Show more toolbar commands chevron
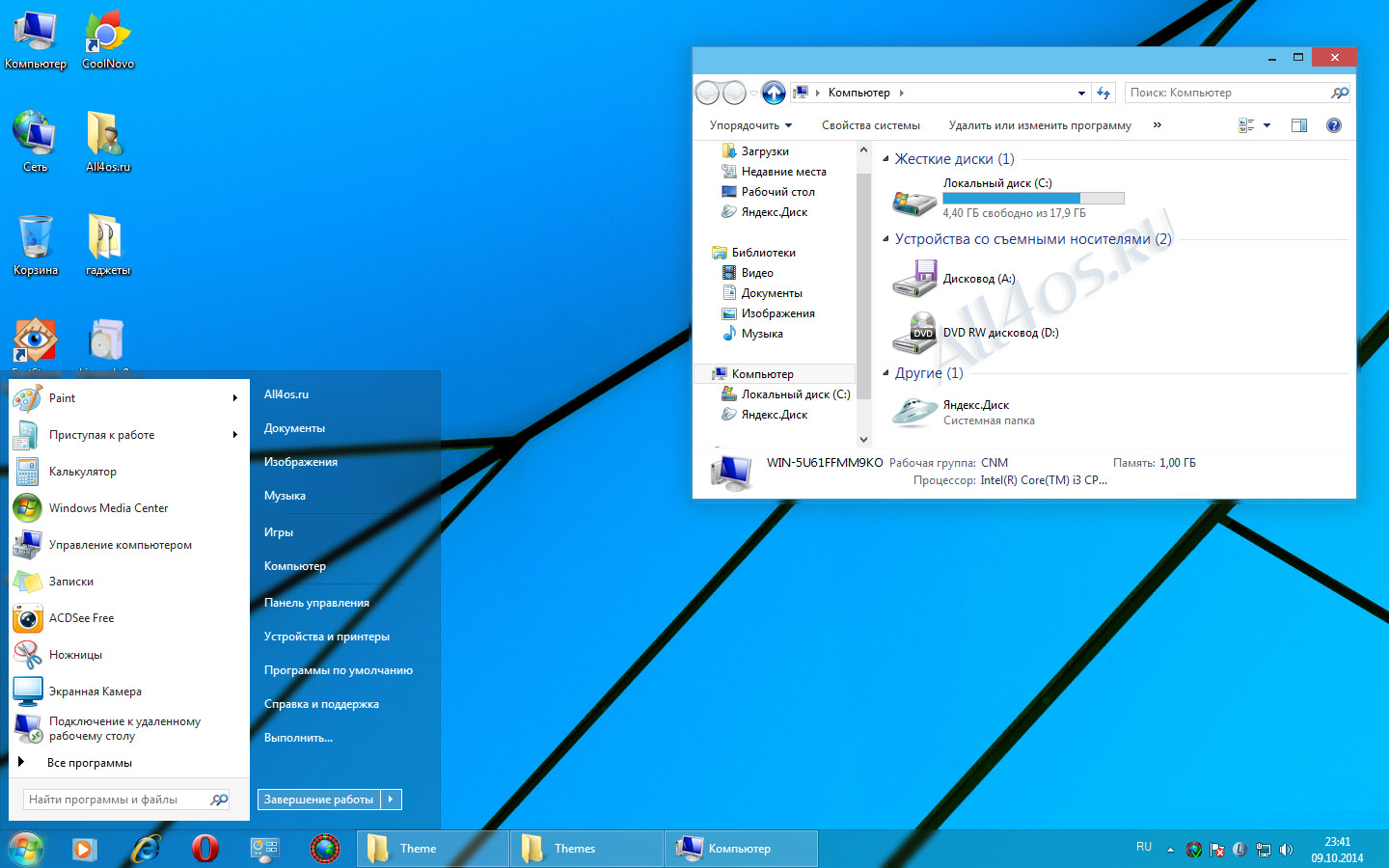The width and height of the screenshot is (1389, 868). point(1157,125)
